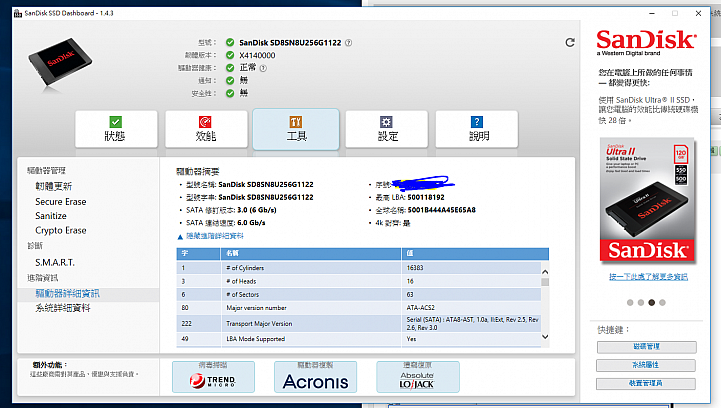Click the ATA-ACS2 value cell
Viewport: 721px width, 408px height.
click(x=471, y=308)
